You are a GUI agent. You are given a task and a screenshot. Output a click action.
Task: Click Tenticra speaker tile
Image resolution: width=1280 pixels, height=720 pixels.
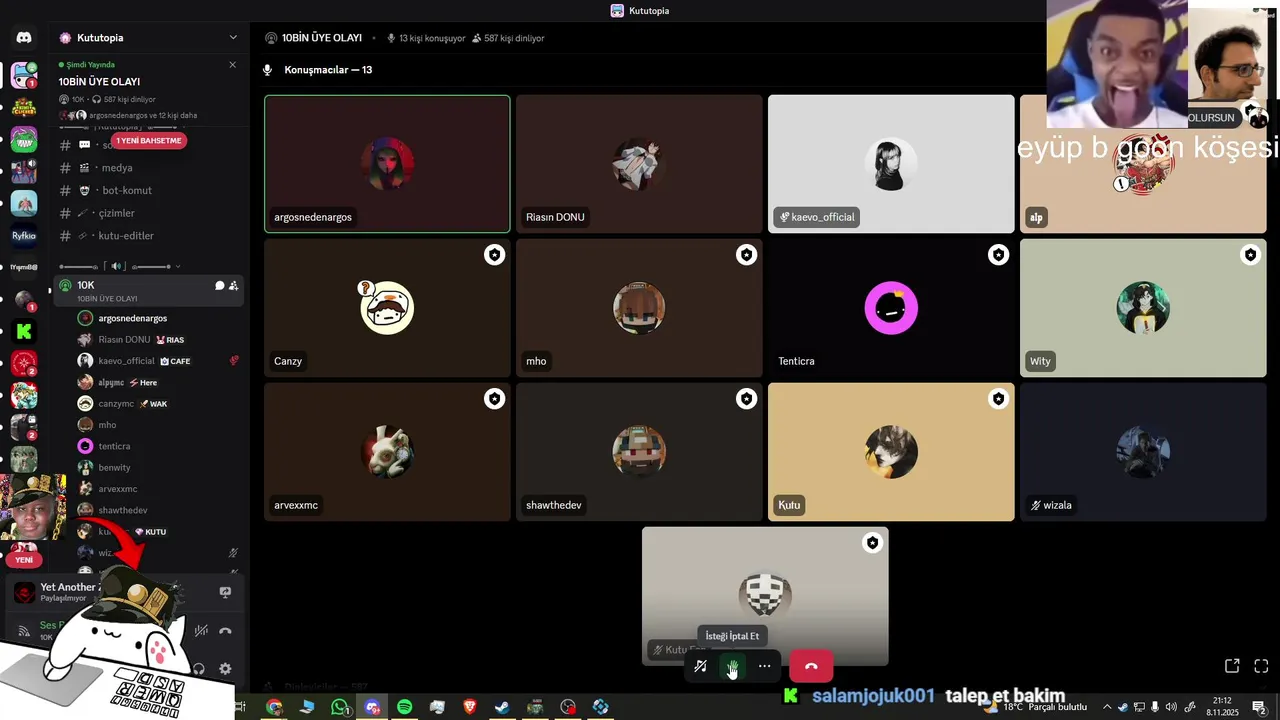[x=891, y=308]
